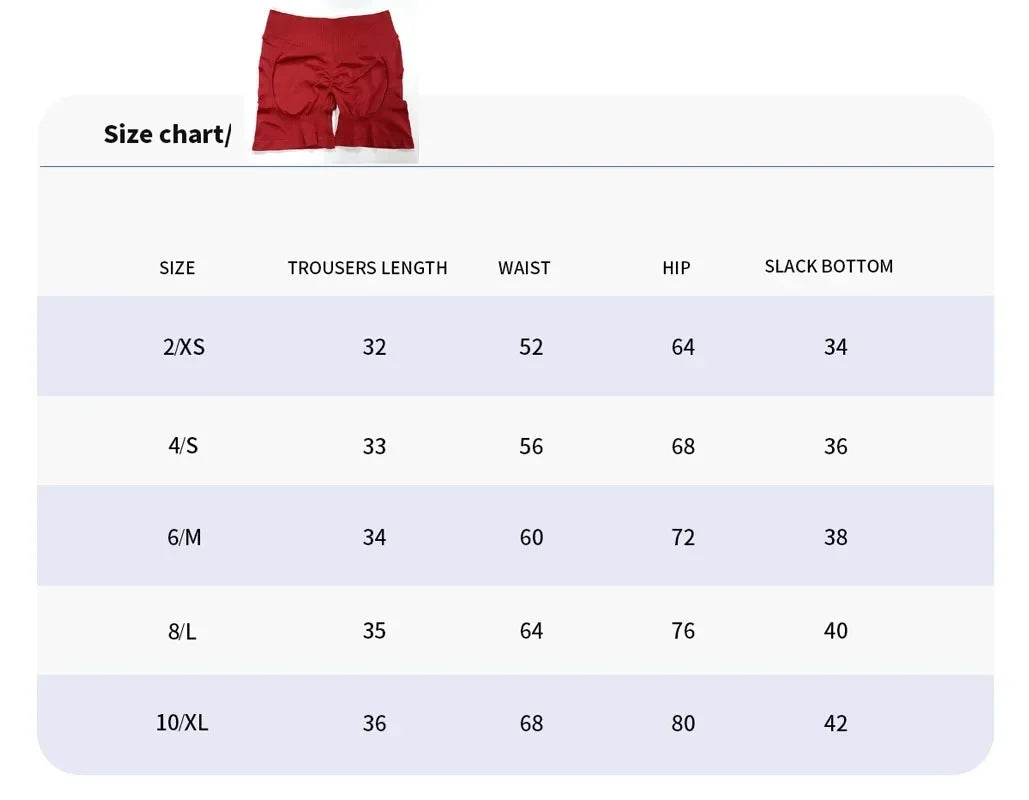Click the 2/XS trousers length value 32
The height and width of the screenshot is (800, 1029).
pyautogui.click(x=374, y=347)
